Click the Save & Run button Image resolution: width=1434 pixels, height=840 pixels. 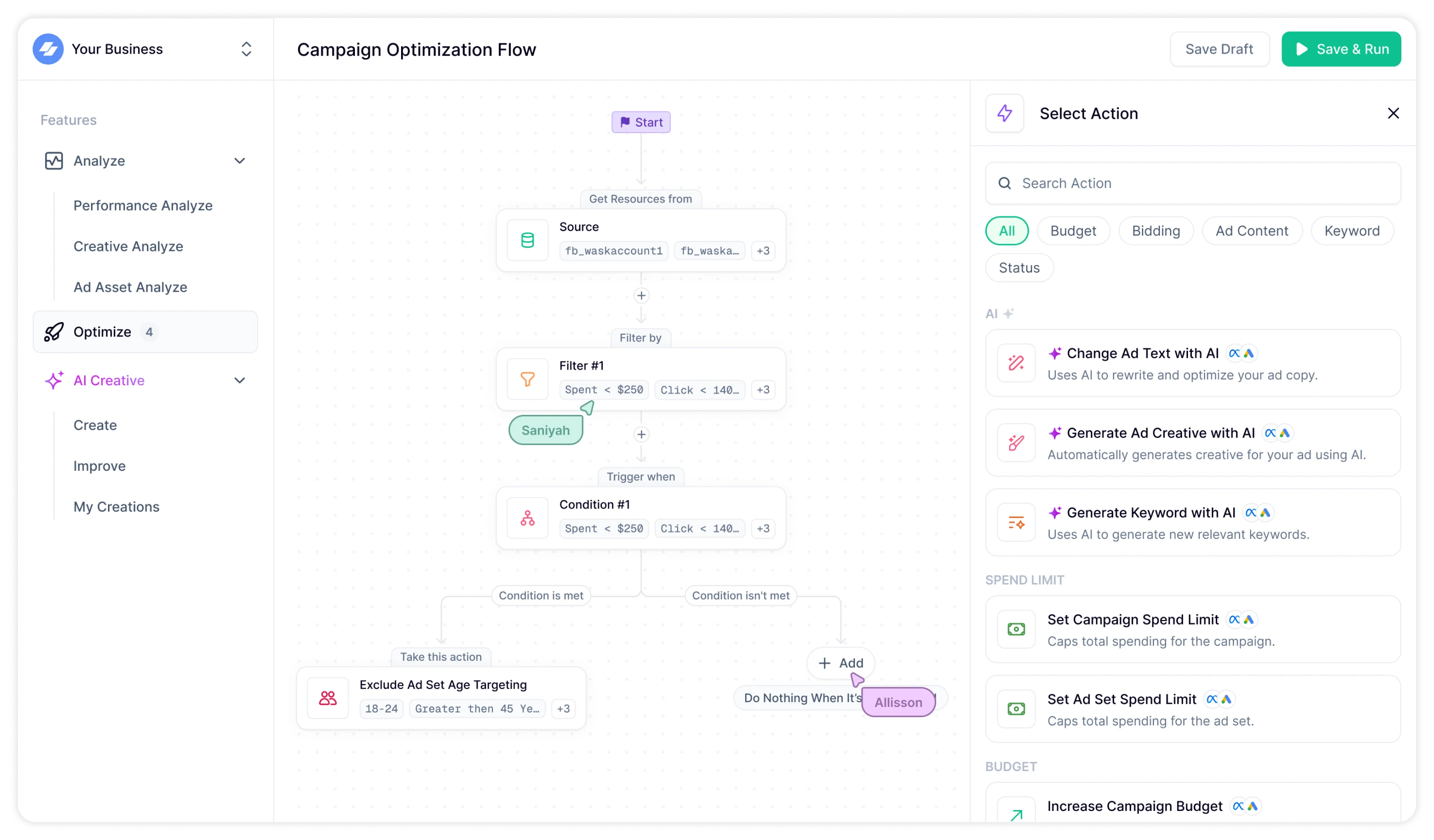pyautogui.click(x=1341, y=49)
